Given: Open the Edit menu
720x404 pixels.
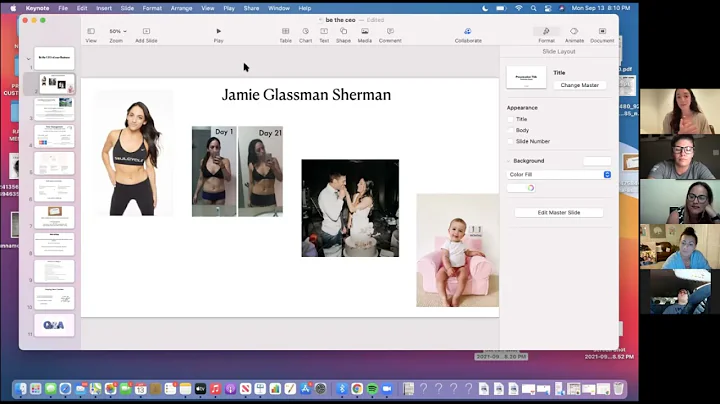Looking at the screenshot, I should (82, 8).
